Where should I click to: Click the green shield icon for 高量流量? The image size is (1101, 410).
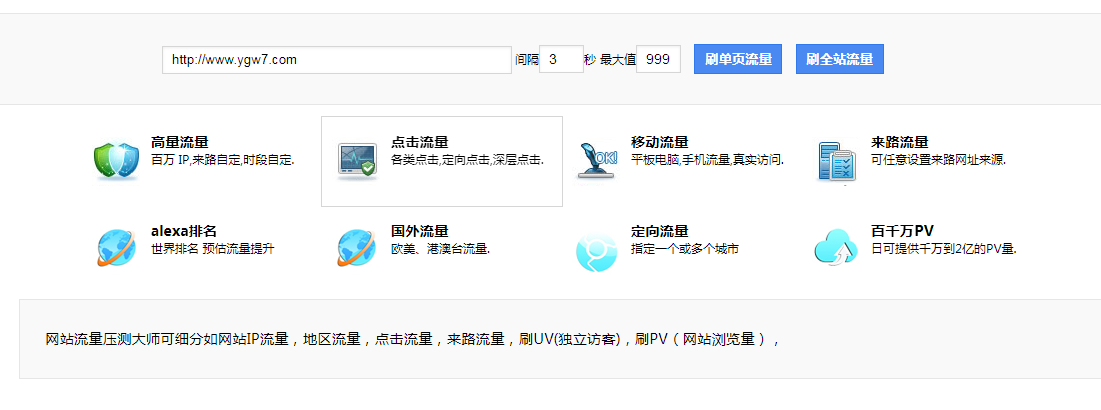117,160
